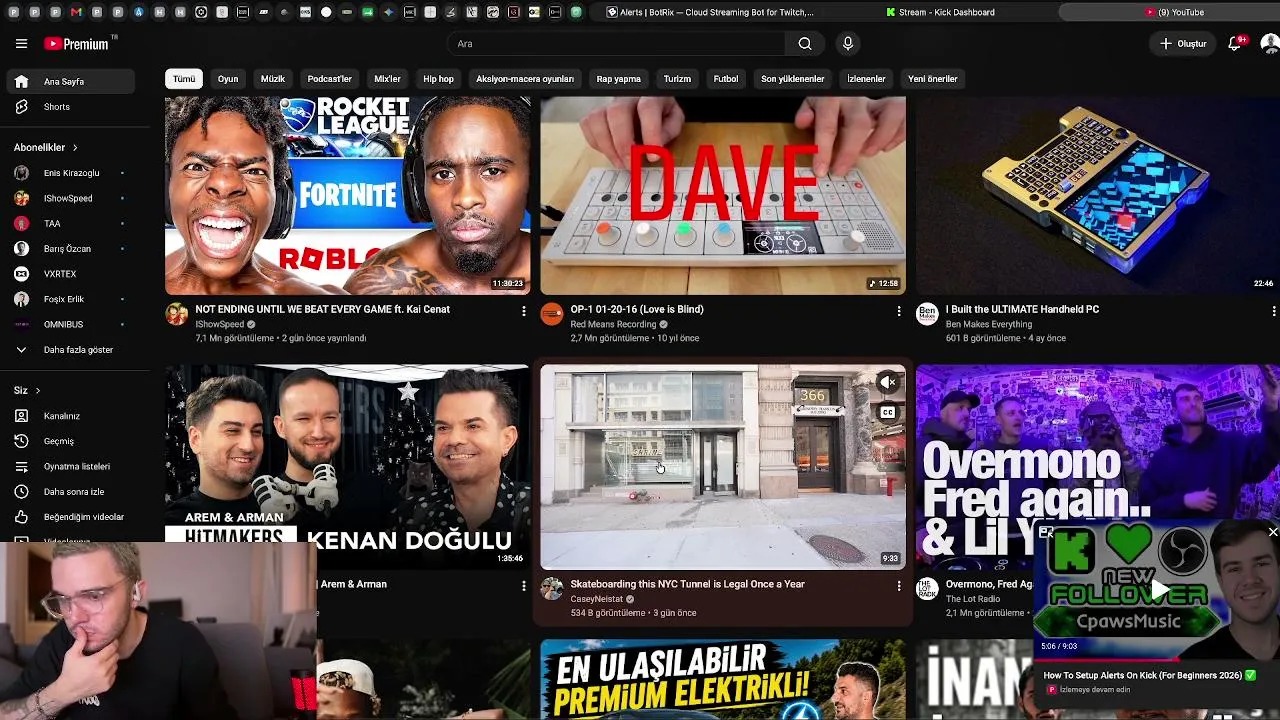
Task: Open Barış Özcan subscription avatar
Action: point(21,249)
